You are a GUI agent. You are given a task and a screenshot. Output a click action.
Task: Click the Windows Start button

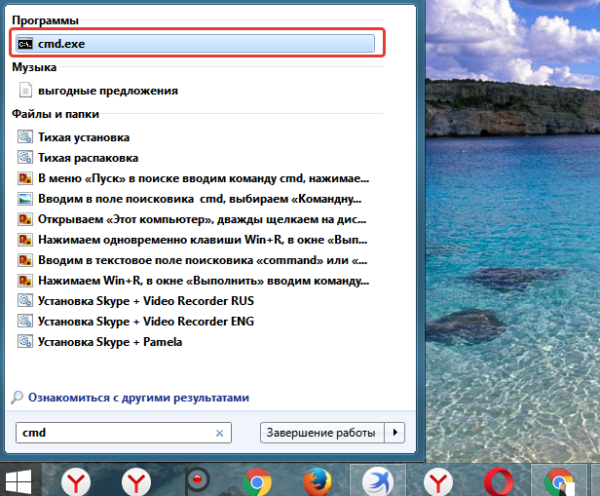point(18,481)
